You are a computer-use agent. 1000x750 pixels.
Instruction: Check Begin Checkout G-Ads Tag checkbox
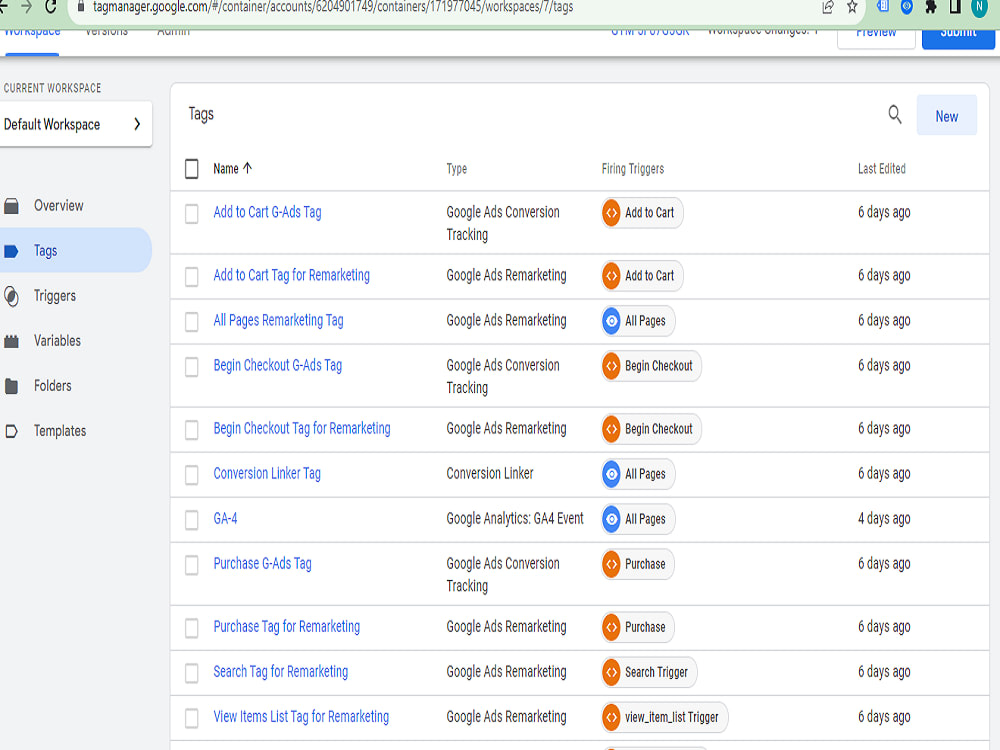point(191,367)
